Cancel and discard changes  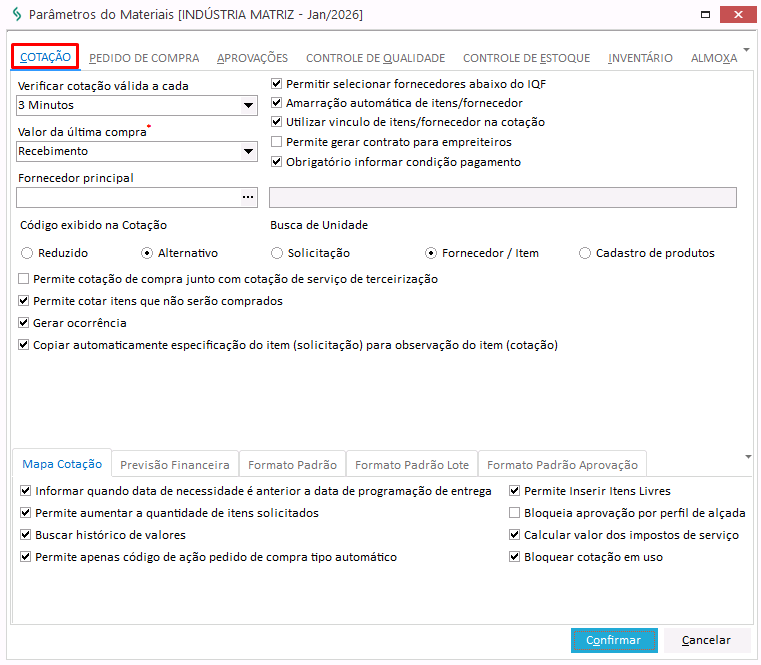706,640
